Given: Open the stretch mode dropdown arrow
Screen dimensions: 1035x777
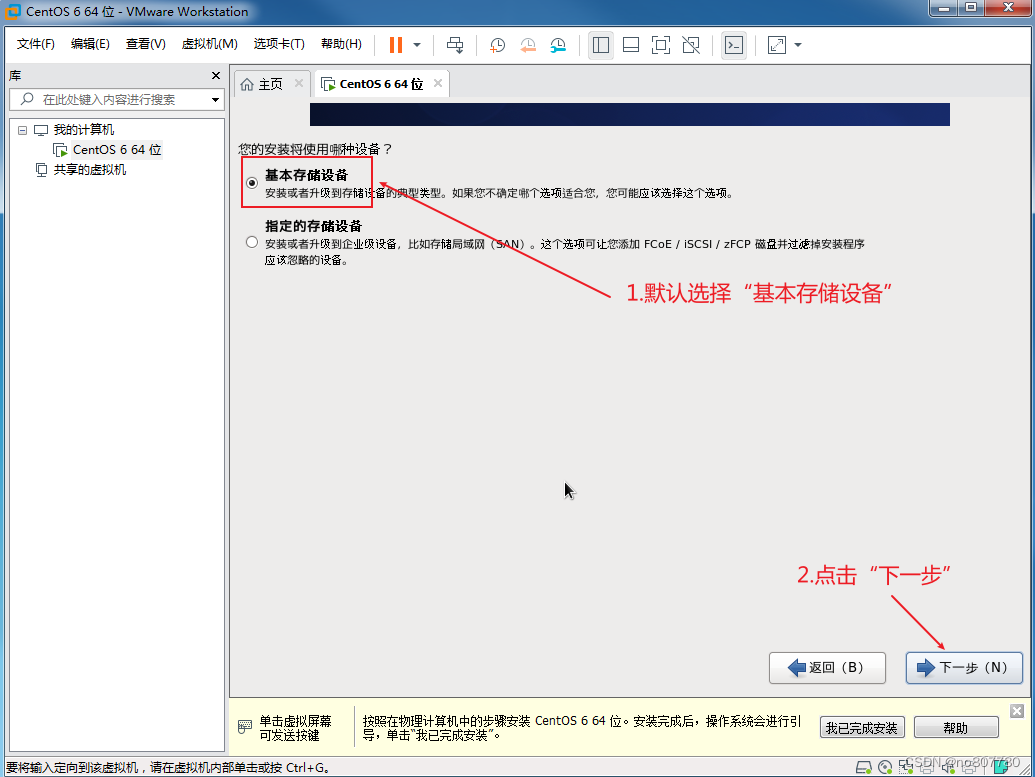Looking at the screenshot, I should [795, 45].
